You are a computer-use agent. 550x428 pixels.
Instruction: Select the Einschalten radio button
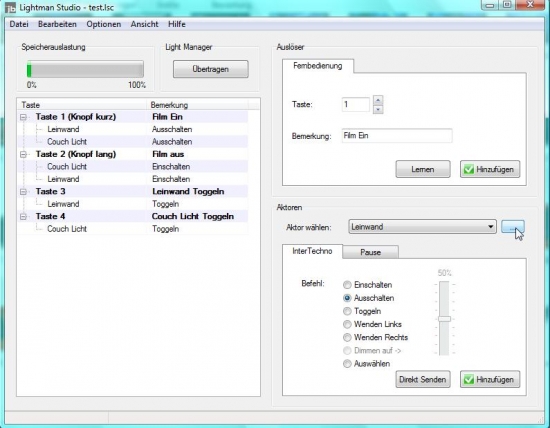(347, 285)
